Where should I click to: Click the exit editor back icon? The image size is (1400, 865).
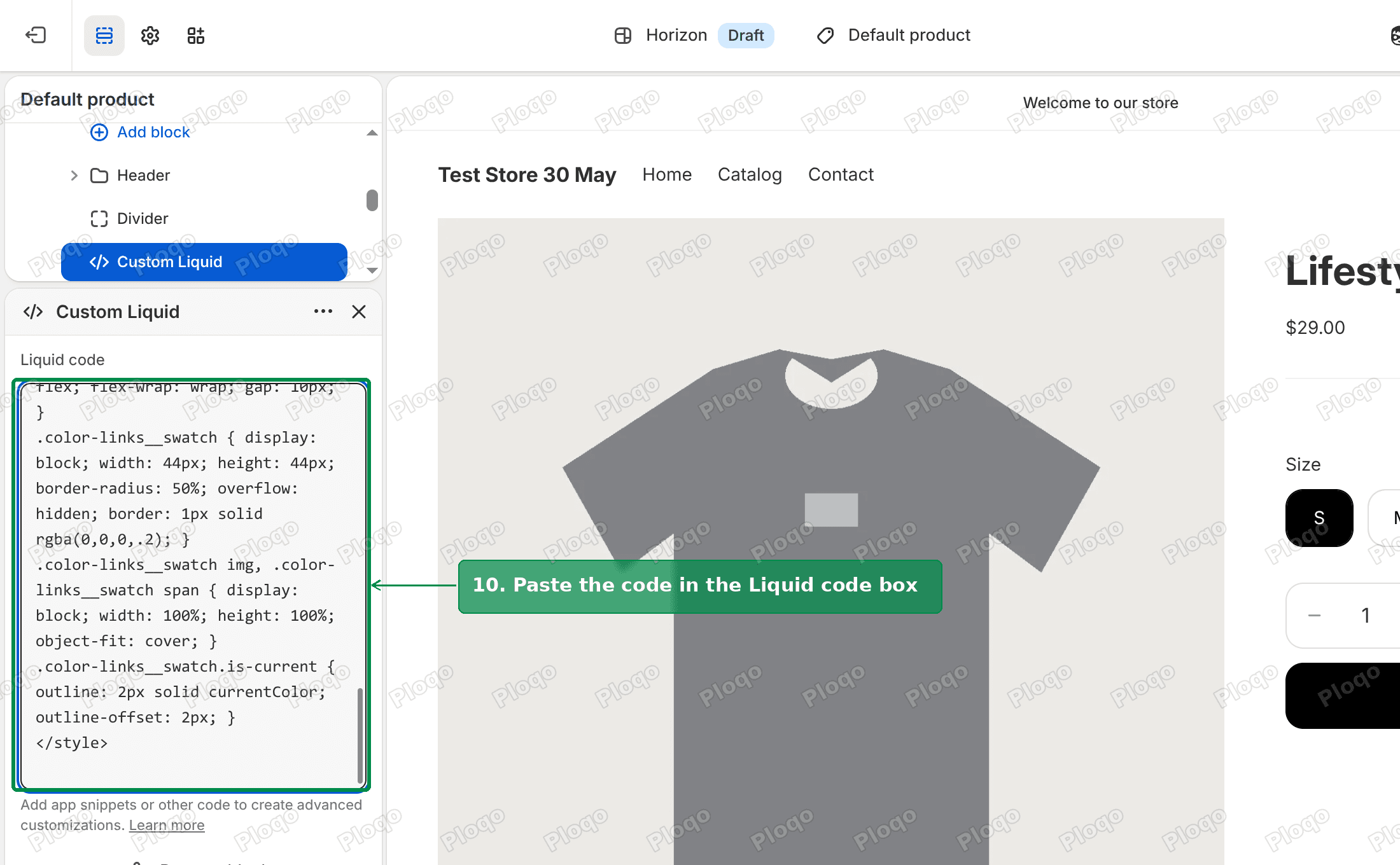click(x=36, y=35)
